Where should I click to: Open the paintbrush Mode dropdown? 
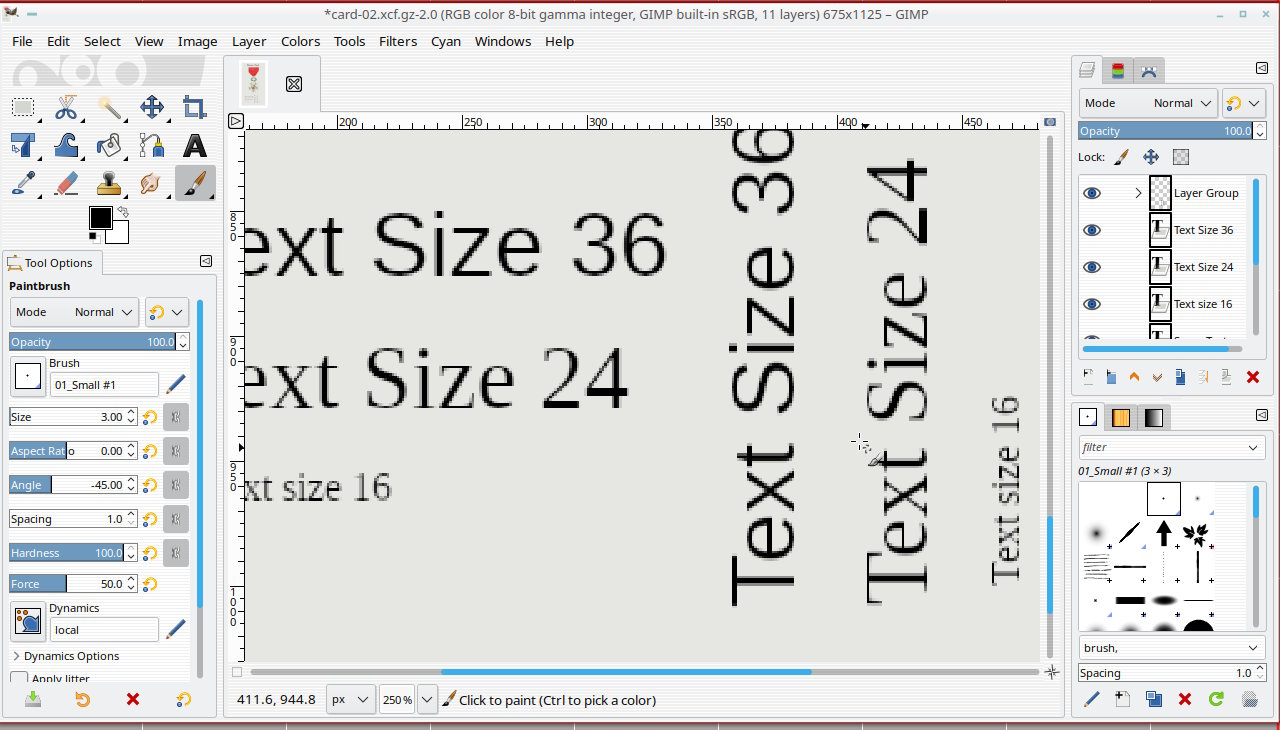pyautogui.click(x=74, y=312)
